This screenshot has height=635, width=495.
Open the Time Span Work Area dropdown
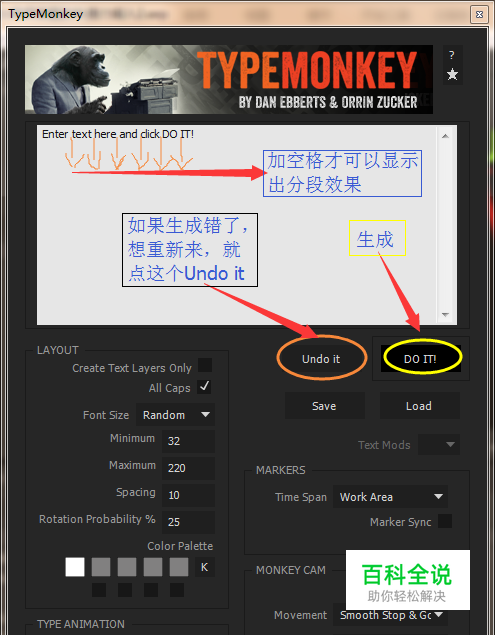coord(390,497)
